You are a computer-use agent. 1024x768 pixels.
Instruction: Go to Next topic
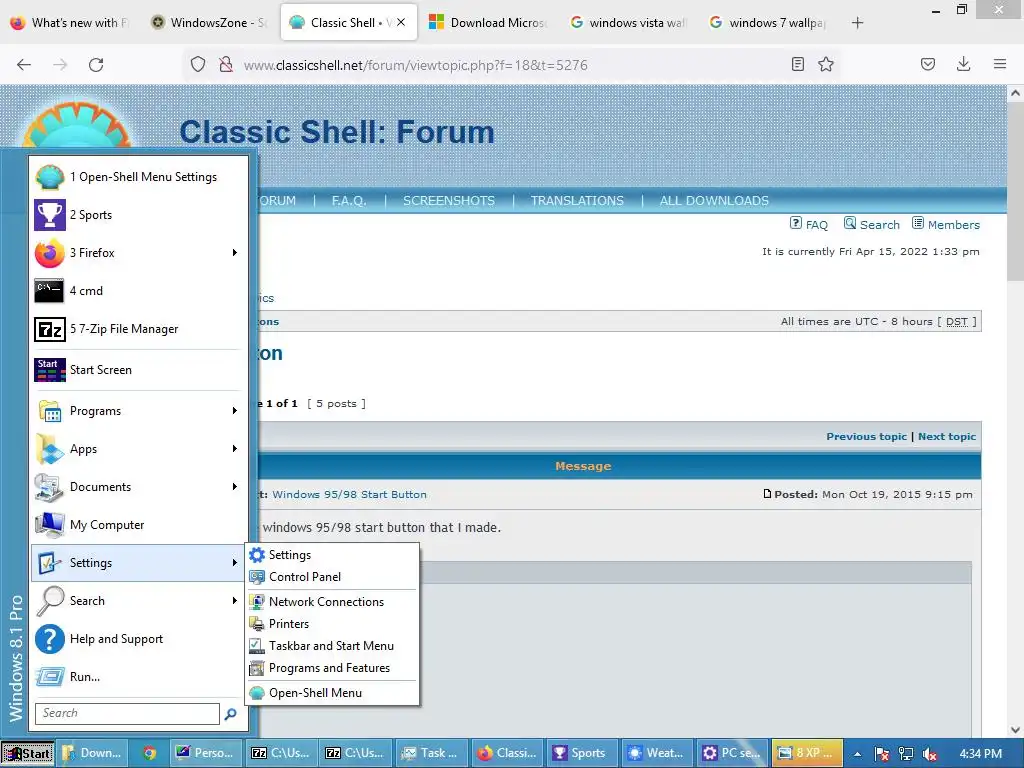pos(947,436)
